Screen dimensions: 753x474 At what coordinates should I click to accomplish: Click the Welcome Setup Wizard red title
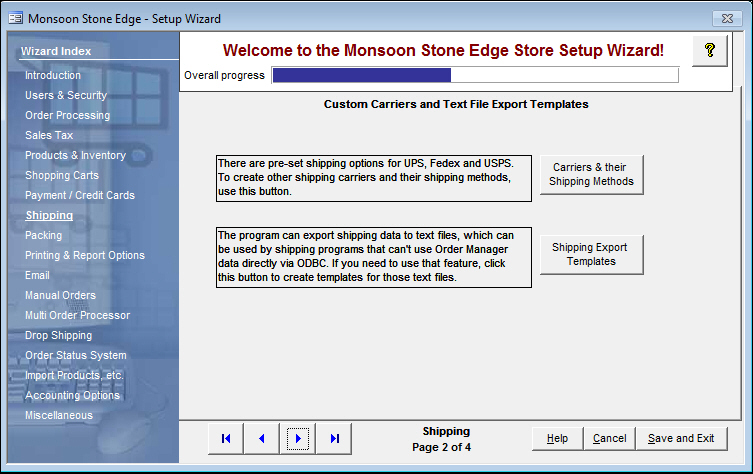point(443,50)
